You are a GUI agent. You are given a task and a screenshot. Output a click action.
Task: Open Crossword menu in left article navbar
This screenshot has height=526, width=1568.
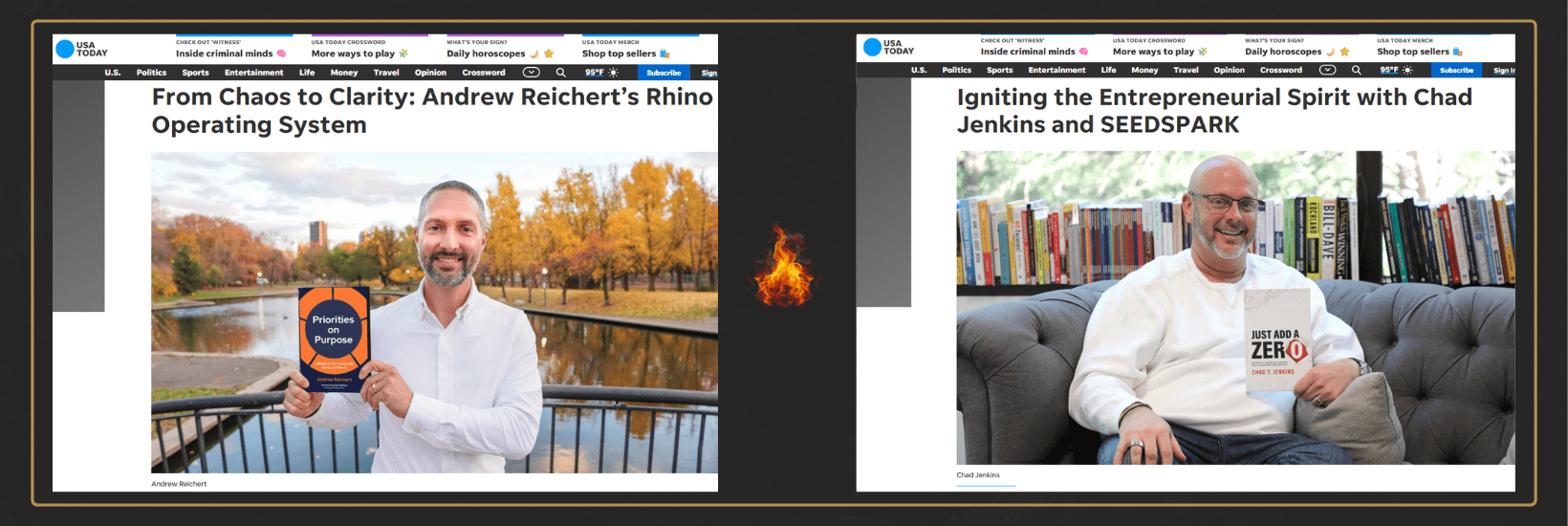click(x=484, y=73)
